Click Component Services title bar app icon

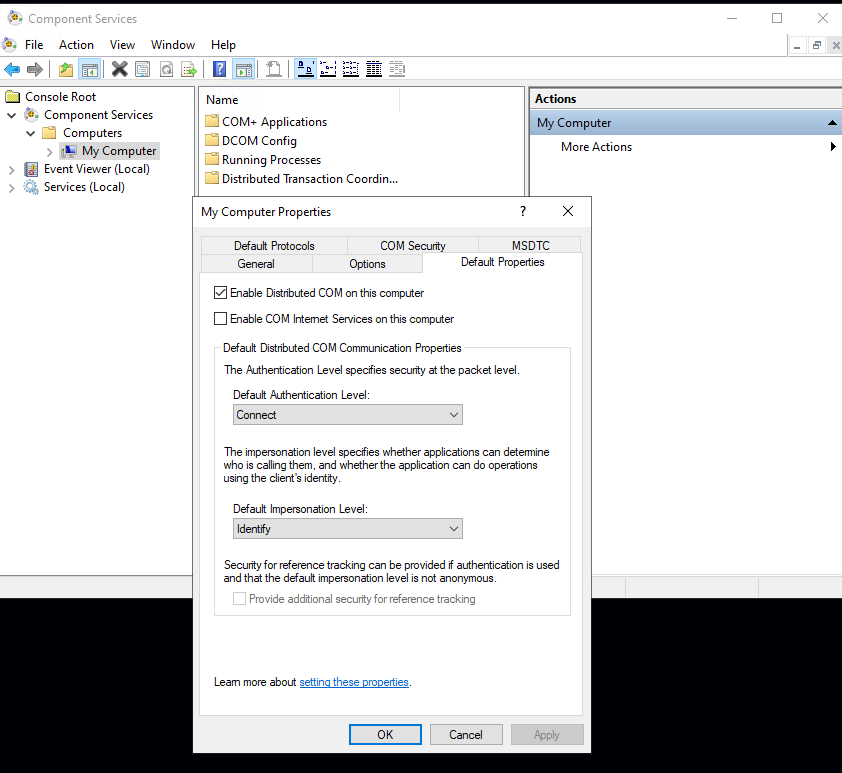(x=14, y=18)
